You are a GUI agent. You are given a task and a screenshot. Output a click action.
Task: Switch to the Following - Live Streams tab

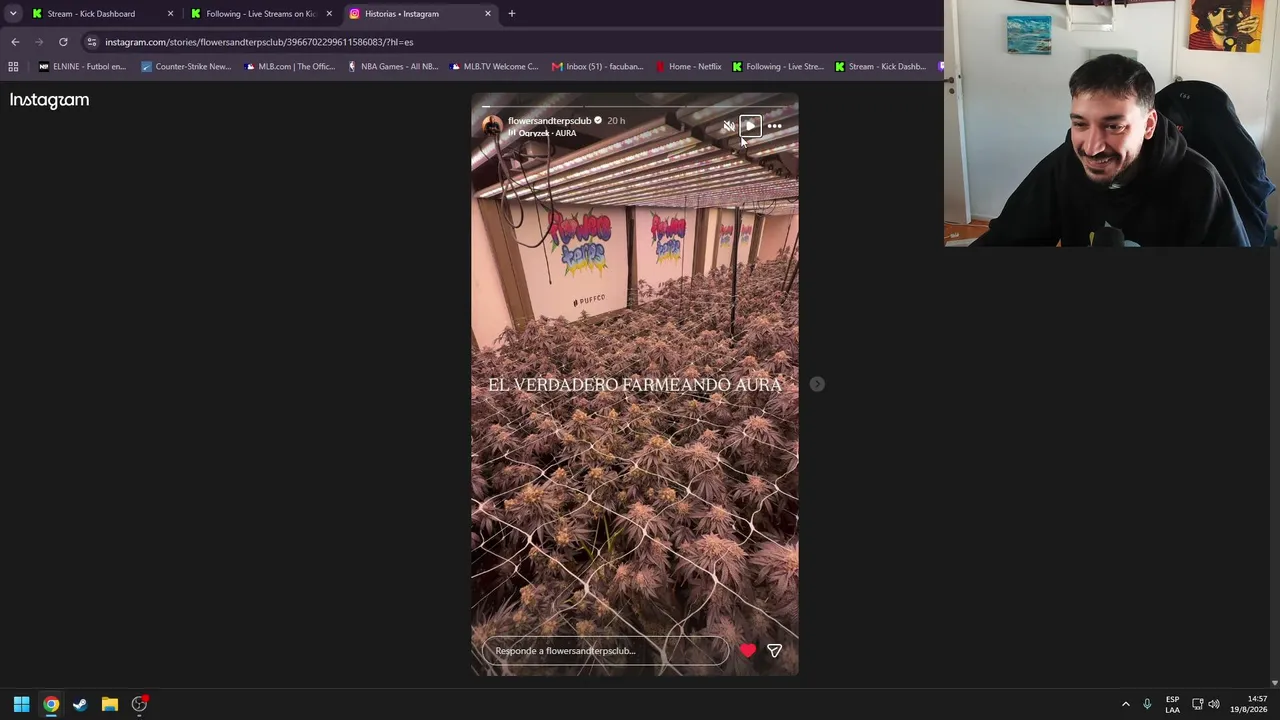point(260,14)
